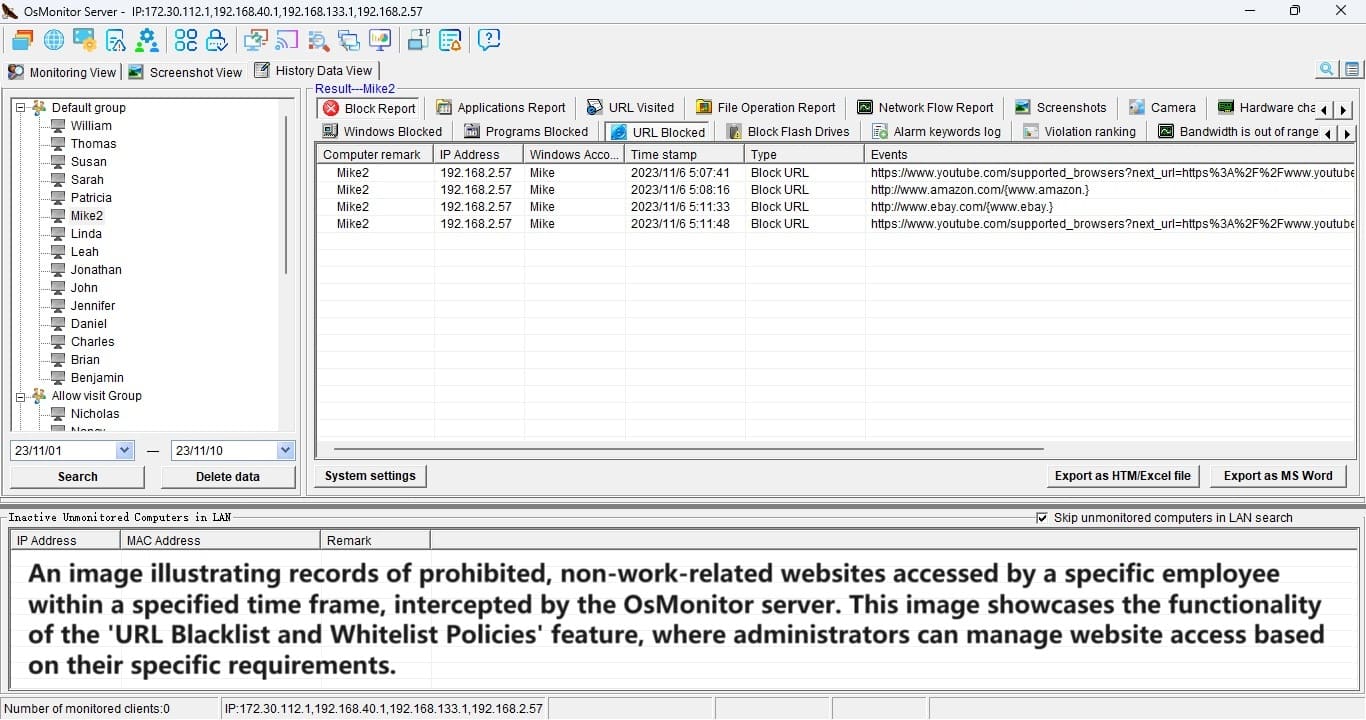The image size is (1366, 720).
Task: Click Export as MS Word button
Action: pyautogui.click(x=1278, y=476)
